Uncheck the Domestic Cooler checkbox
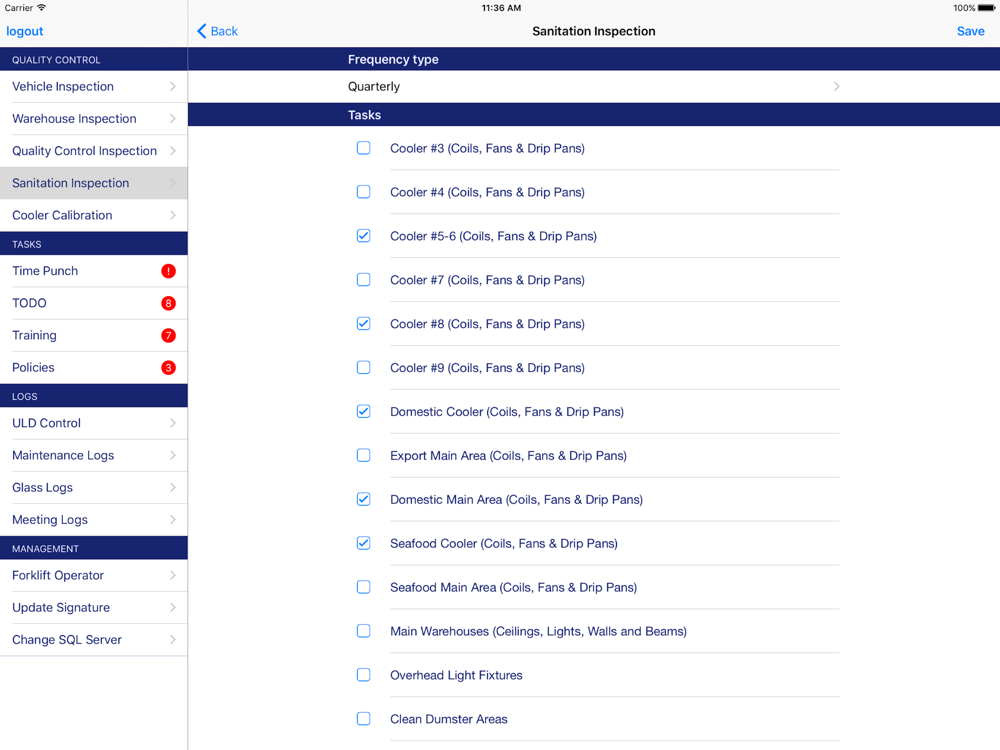The image size is (1000, 750). tap(364, 411)
